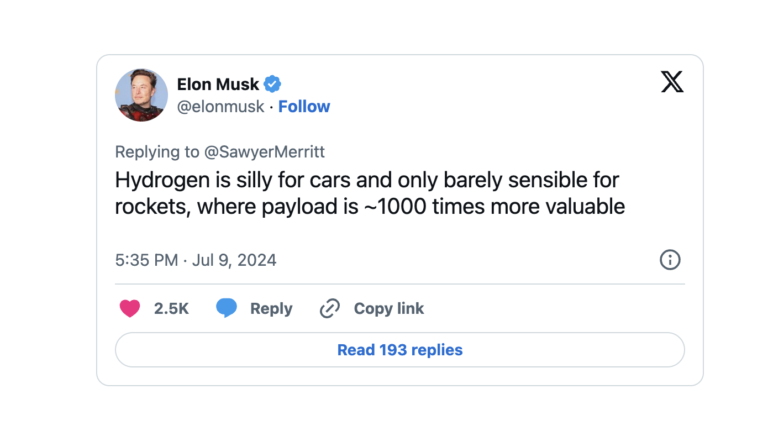Click the blue verified badge
768x431 pixels.
point(272,84)
